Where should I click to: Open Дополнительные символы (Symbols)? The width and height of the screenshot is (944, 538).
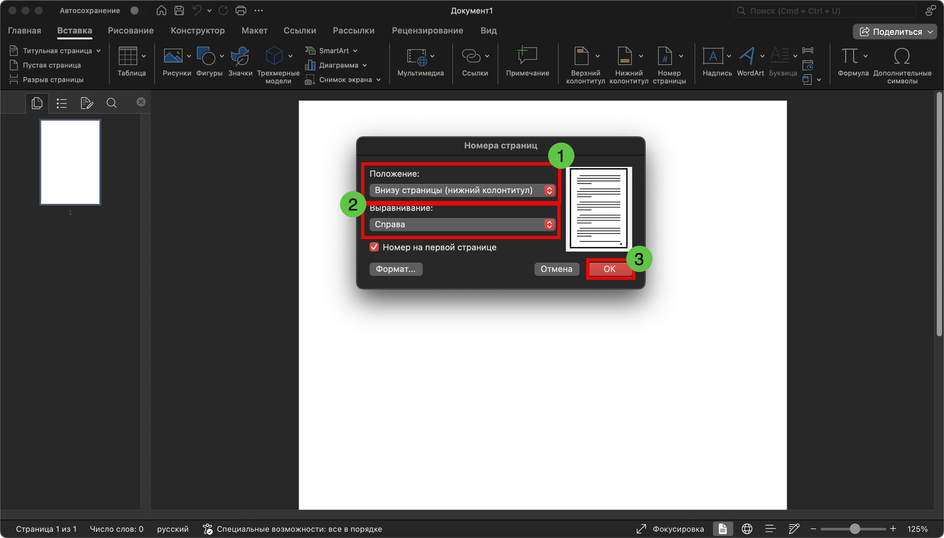point(902,65)
